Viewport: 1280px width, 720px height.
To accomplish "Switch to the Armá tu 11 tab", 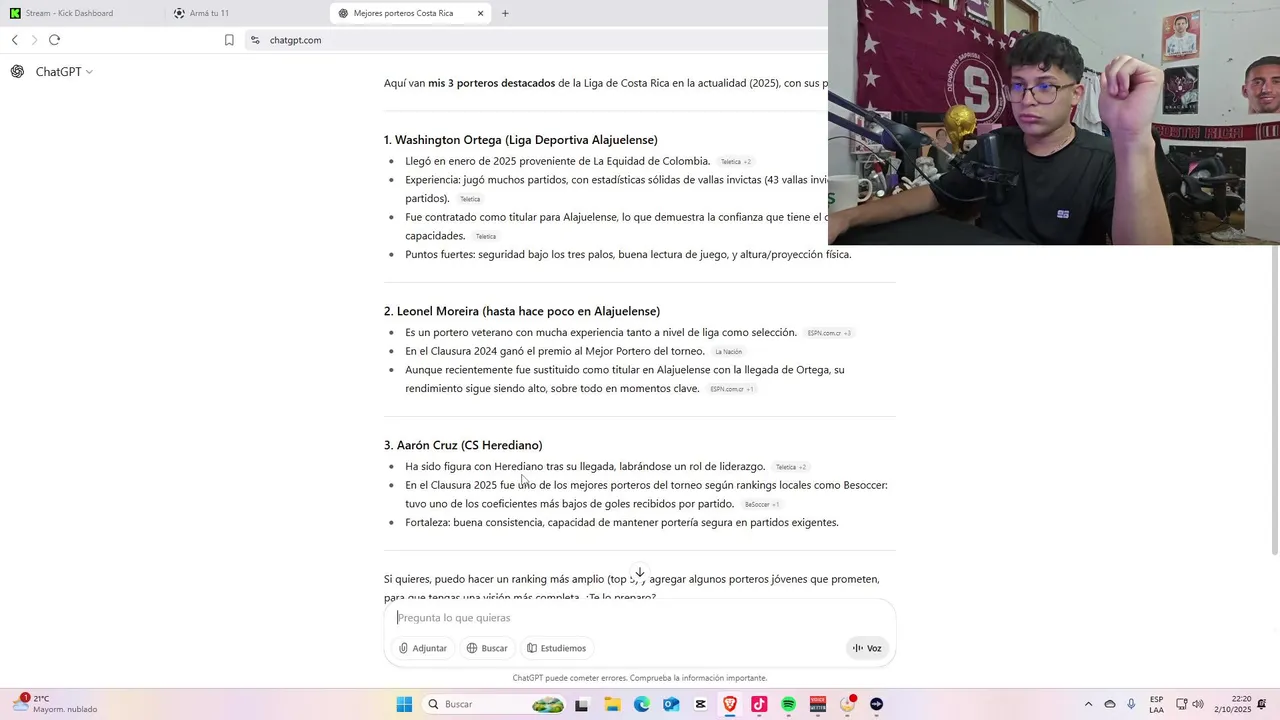I will (x=246, y=13).
